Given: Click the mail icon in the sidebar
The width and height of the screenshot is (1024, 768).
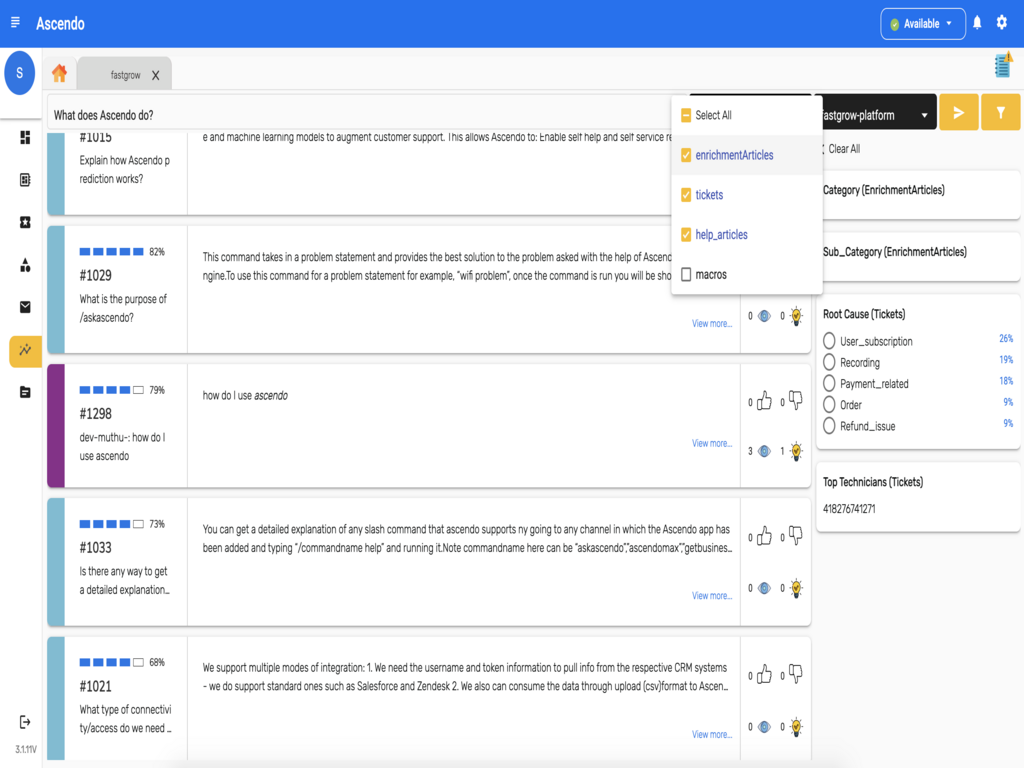Looking at the screenshot, I should pos(25,307).
